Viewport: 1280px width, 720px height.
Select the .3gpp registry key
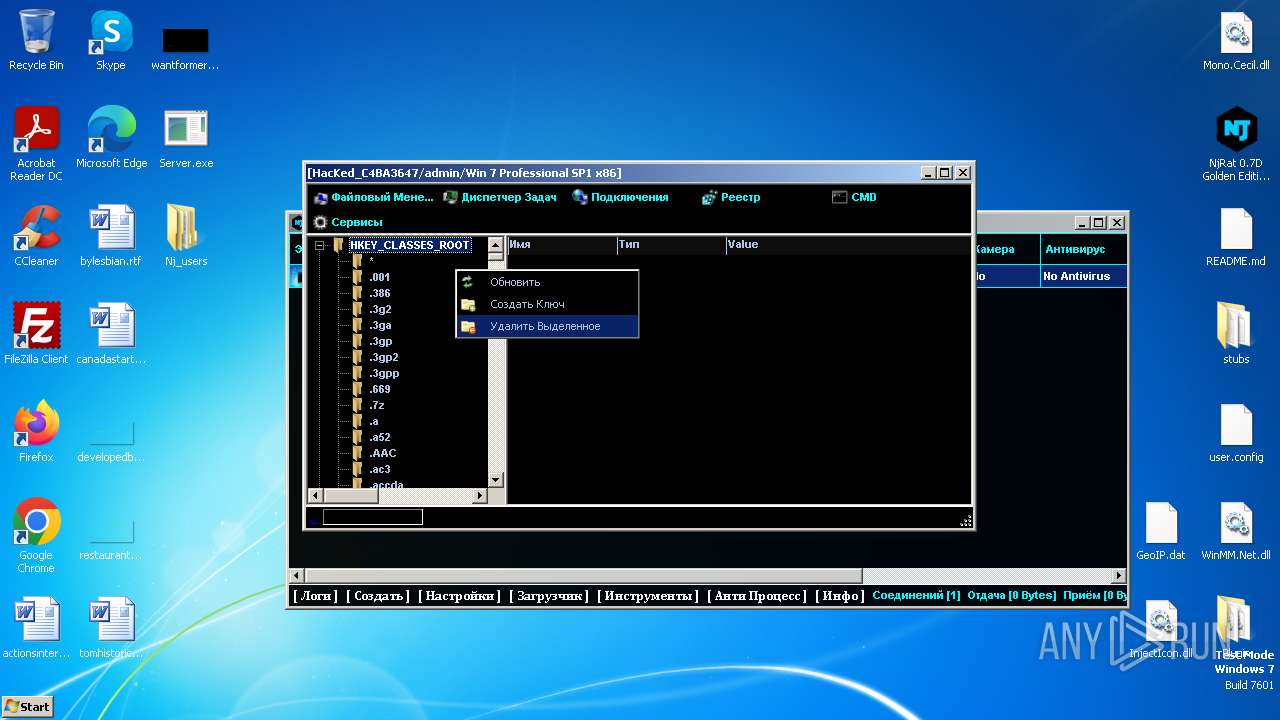(x=383, y=373)
